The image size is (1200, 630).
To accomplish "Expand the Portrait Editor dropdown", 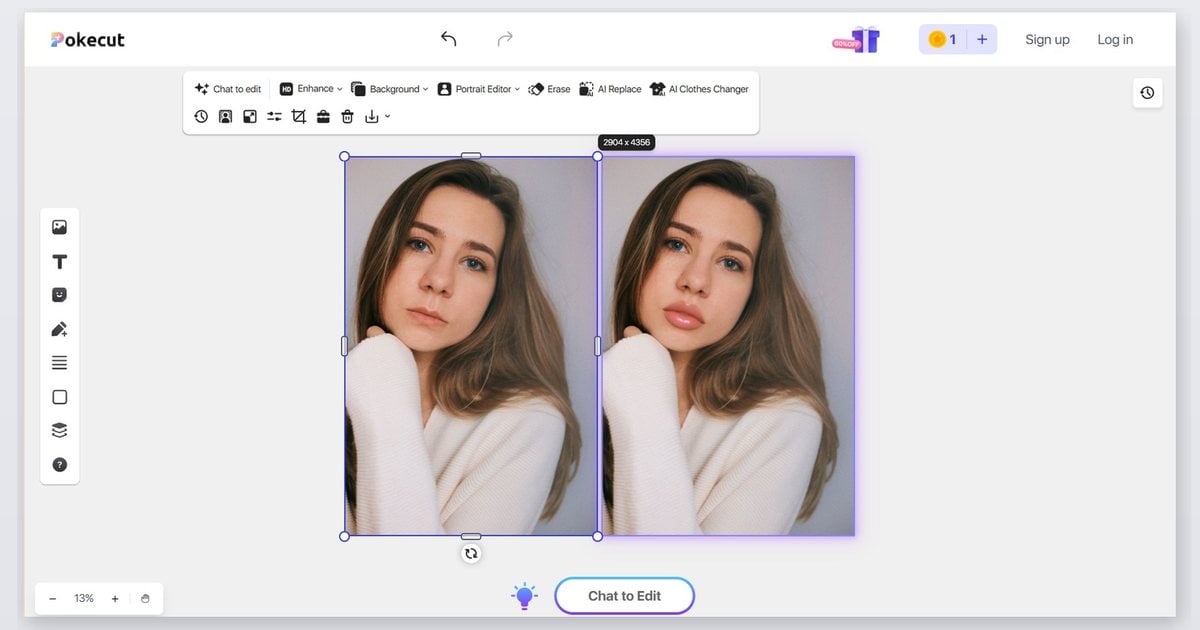I will pyautogui.click(x=479, y=89).
